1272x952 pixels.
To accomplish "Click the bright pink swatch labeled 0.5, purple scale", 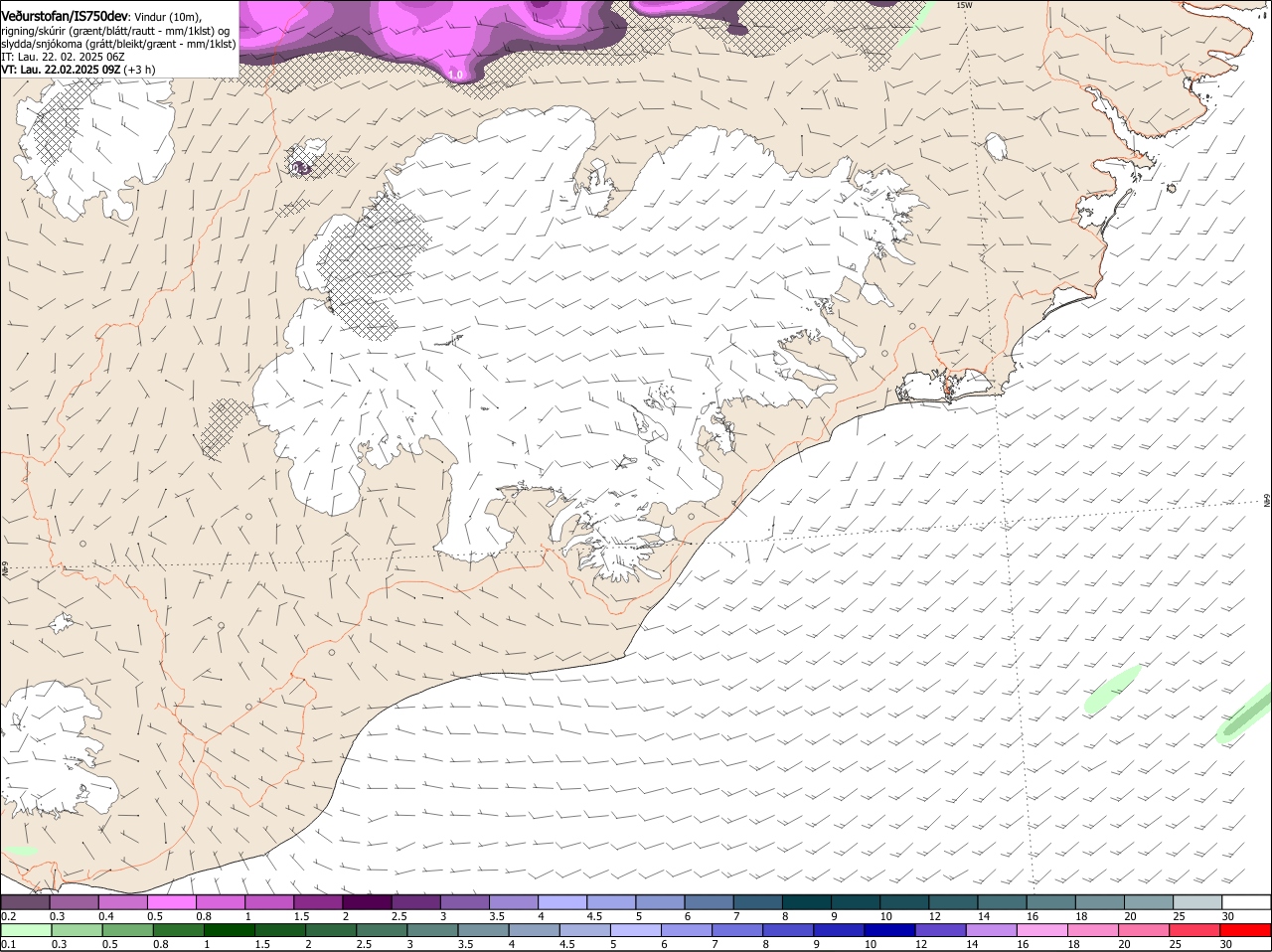I will coord(171,902).
